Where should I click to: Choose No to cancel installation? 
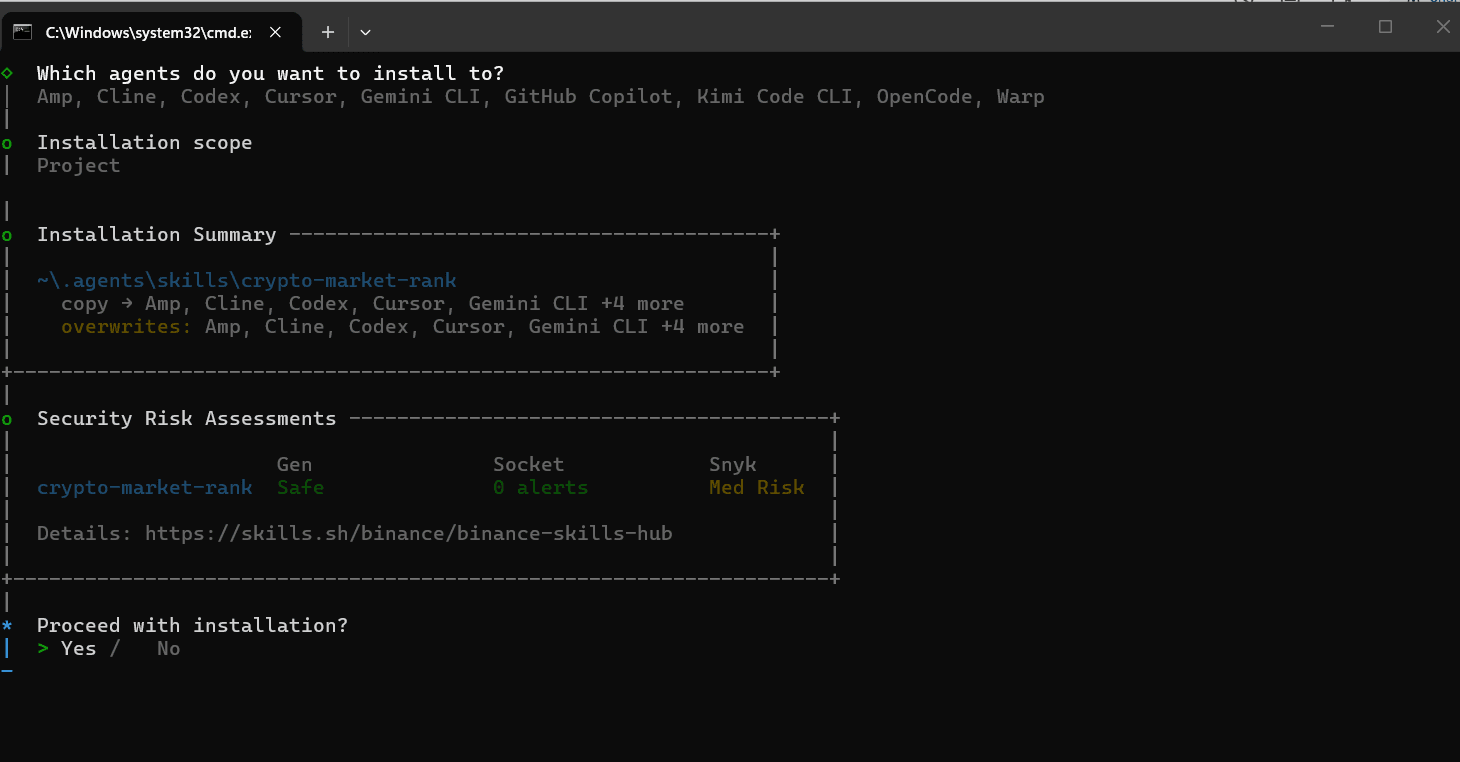tap(168, 649)
